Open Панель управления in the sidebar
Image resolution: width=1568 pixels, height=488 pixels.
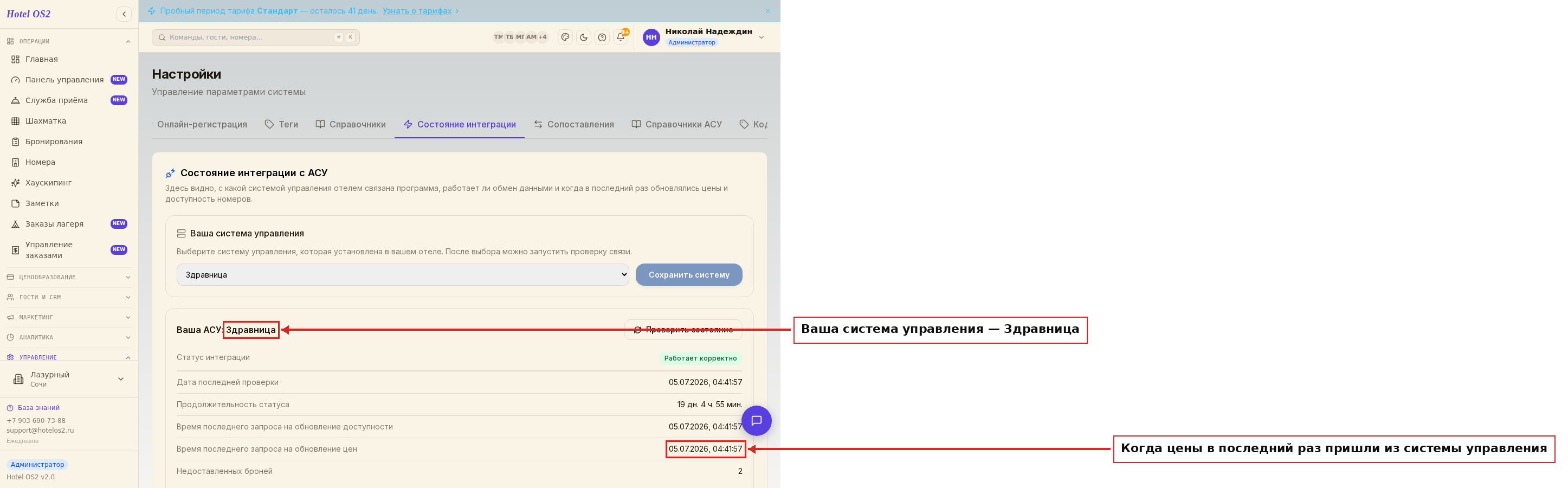click(x=69, y=80)
